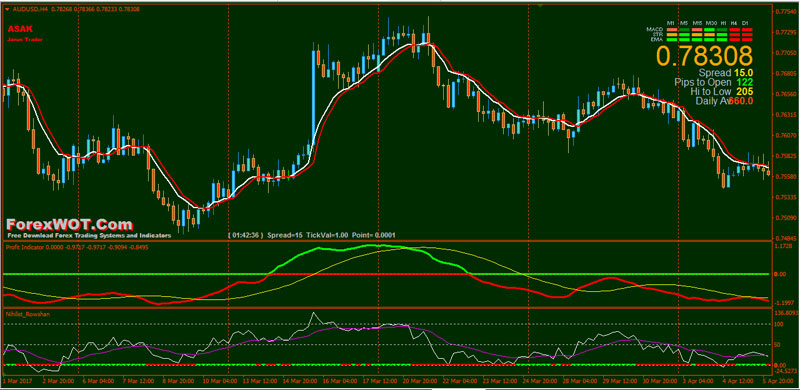The height and width of the screenshot is (390, 800).
Task: Click the 2 Mar 20:00 time axis label
Action: tap(59, 381)
